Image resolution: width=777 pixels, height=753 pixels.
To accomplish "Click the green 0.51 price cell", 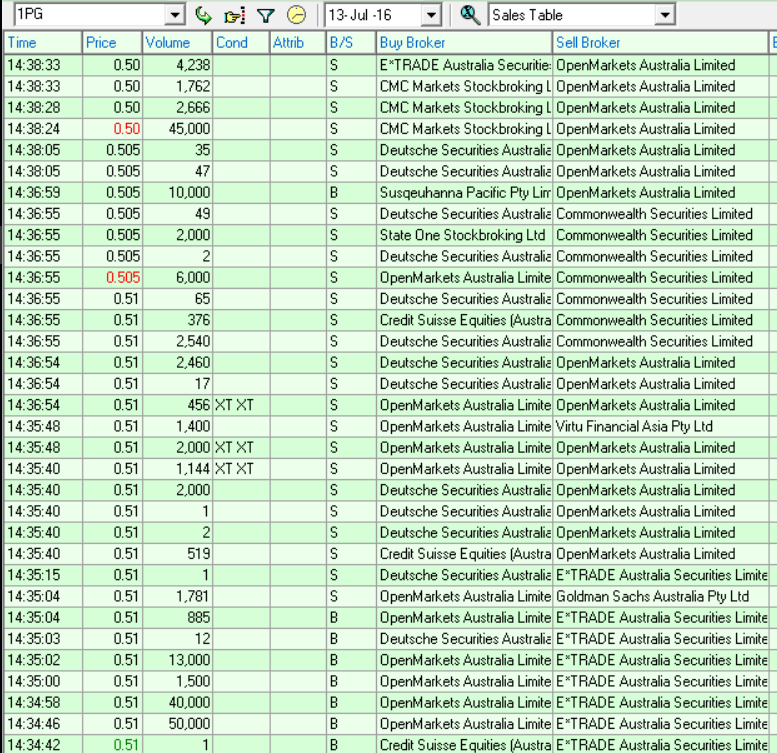I will pyautogui.click(x=112, y=745).
